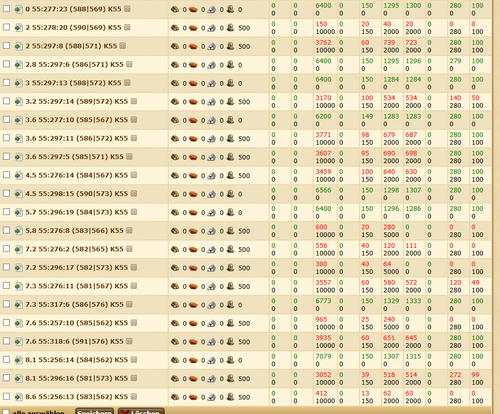Click green arrow icon beside 3.2 55:297:14 village

[18, 102]
